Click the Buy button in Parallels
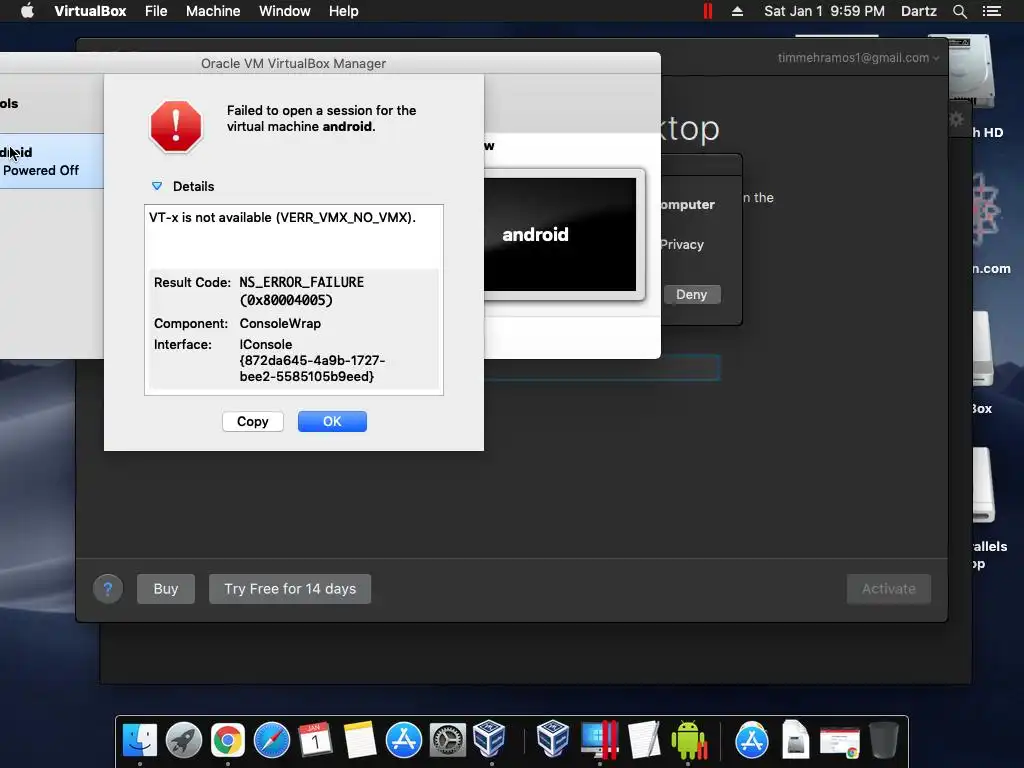 click(166, 589)
